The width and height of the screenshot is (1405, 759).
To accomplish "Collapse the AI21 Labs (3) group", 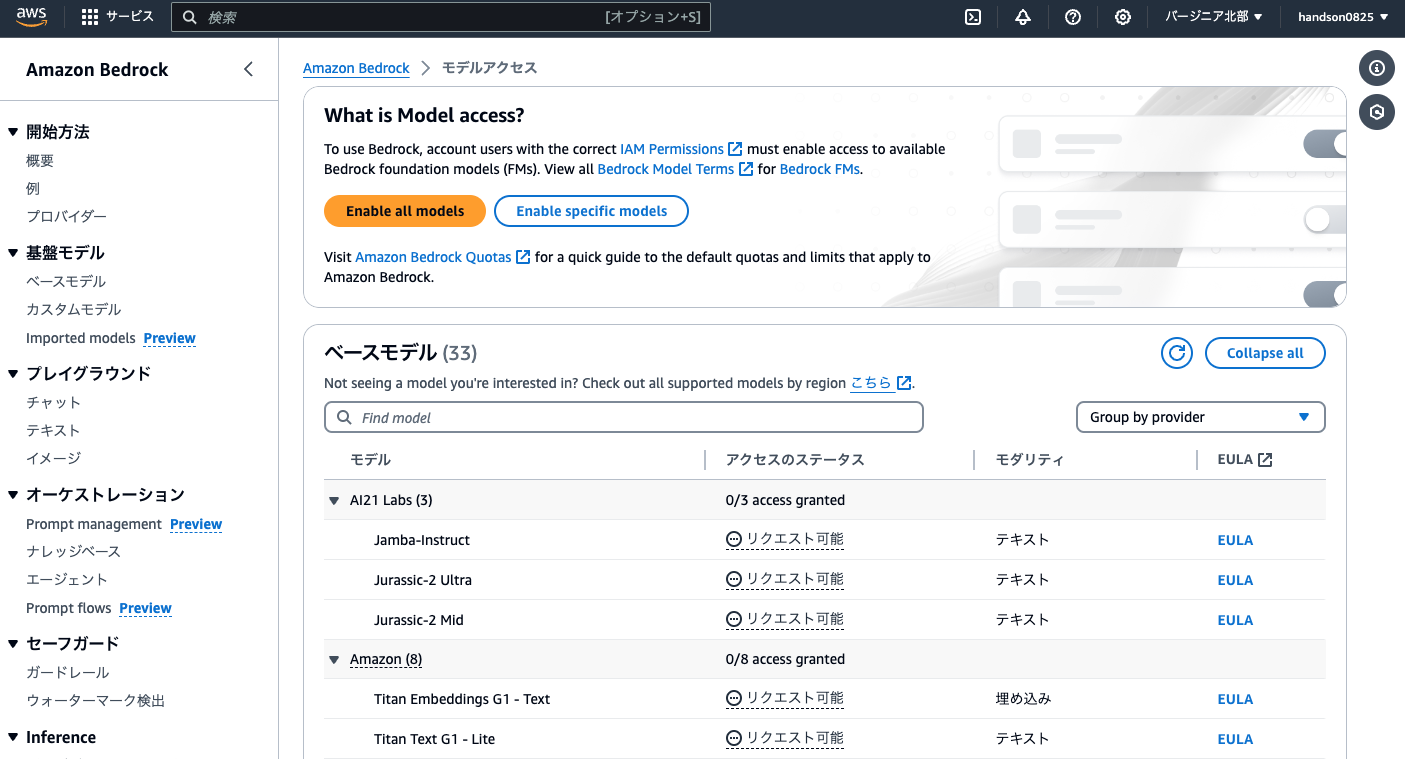I will (x=334, y=500).
